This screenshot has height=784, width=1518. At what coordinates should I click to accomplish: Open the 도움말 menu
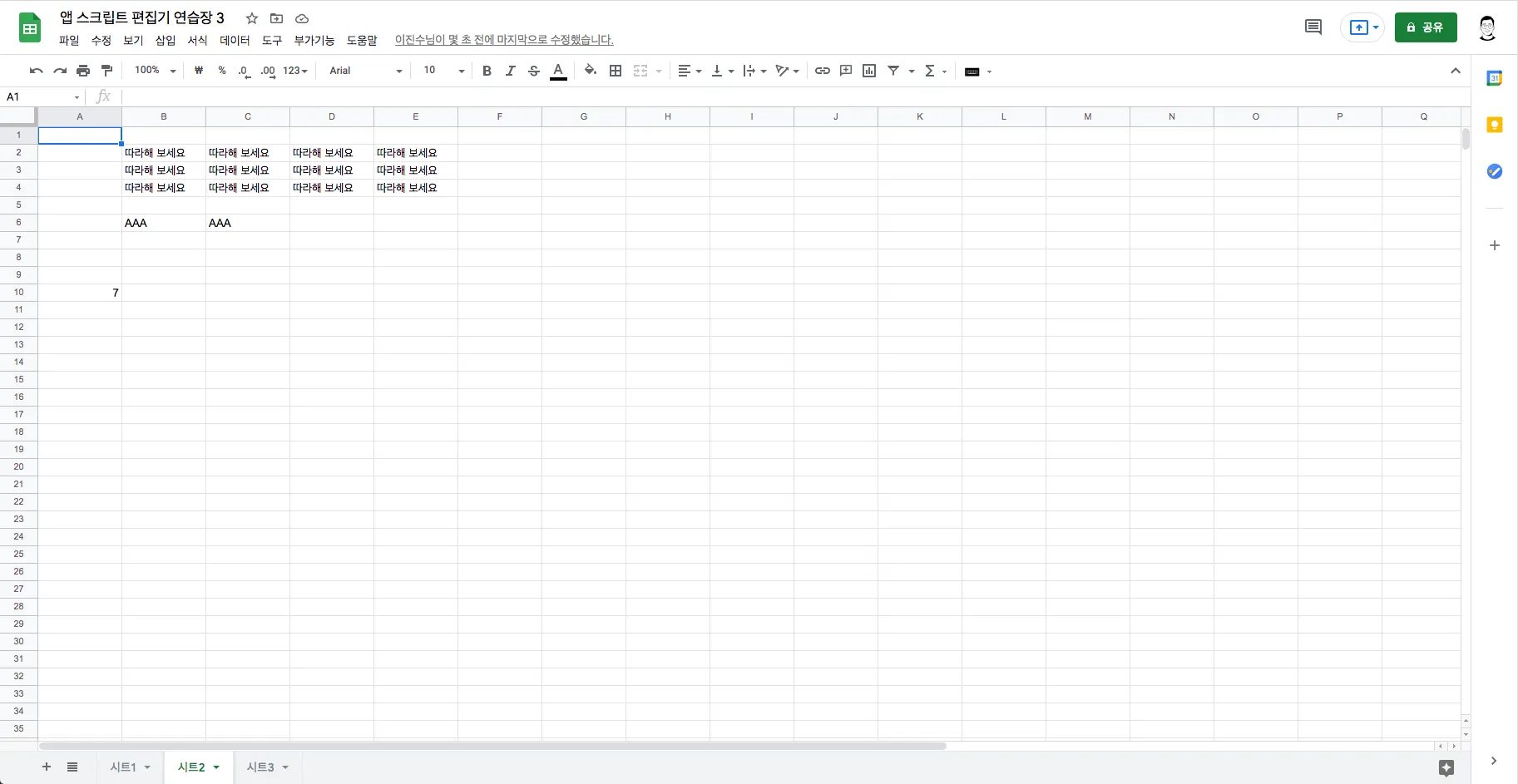pos(362,40)
